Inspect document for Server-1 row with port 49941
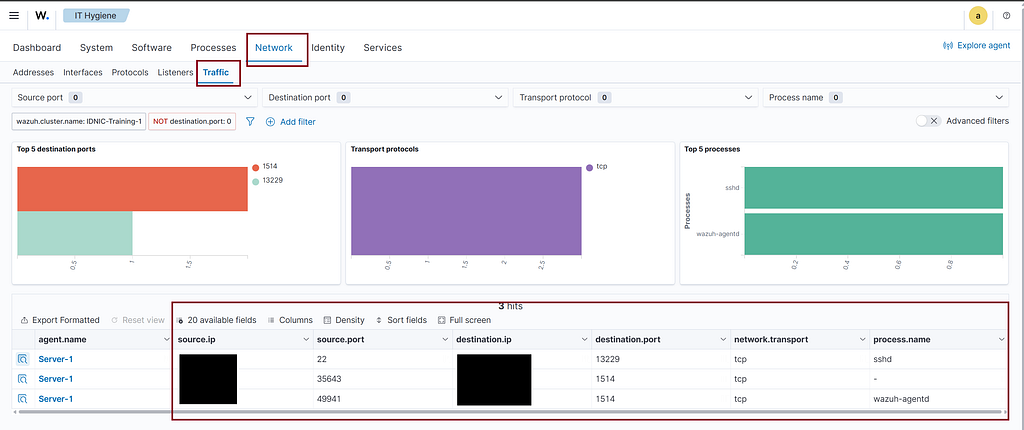The height and width of the screenshot is (430, 1024). [x=22, y=399]
